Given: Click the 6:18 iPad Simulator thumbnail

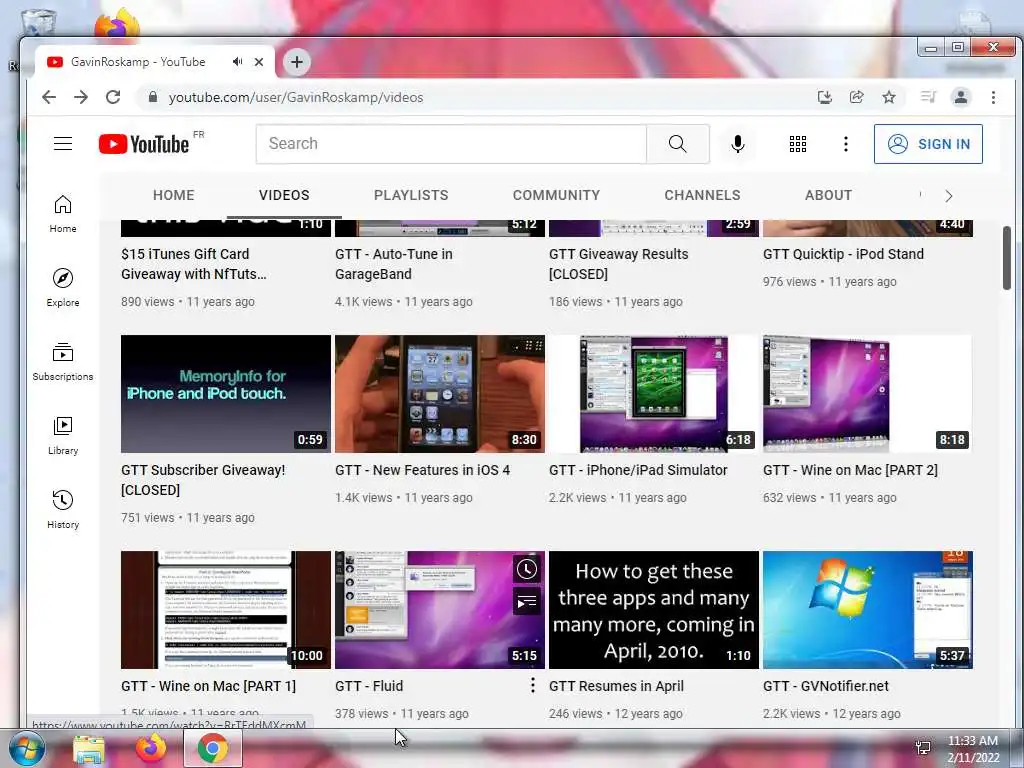Looking at the screenshot, I should tap(654, 394).
